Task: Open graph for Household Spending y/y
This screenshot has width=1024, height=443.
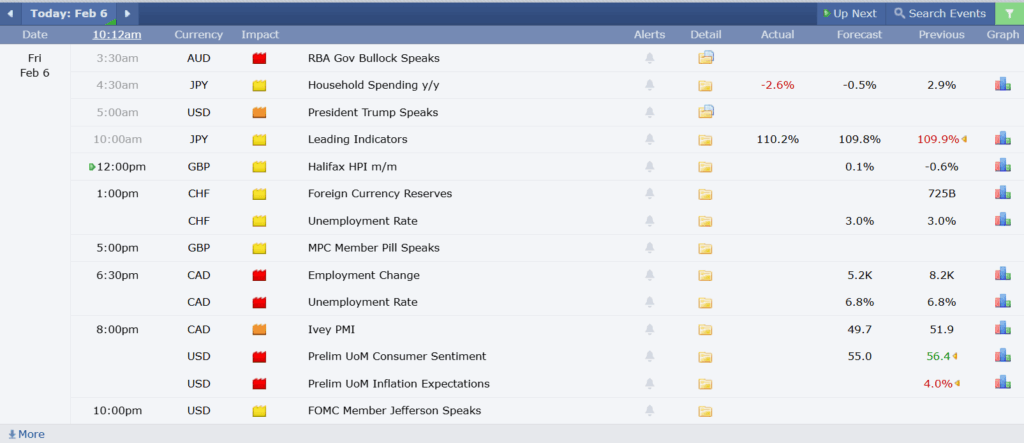Action: click(x=1002, y=85)
